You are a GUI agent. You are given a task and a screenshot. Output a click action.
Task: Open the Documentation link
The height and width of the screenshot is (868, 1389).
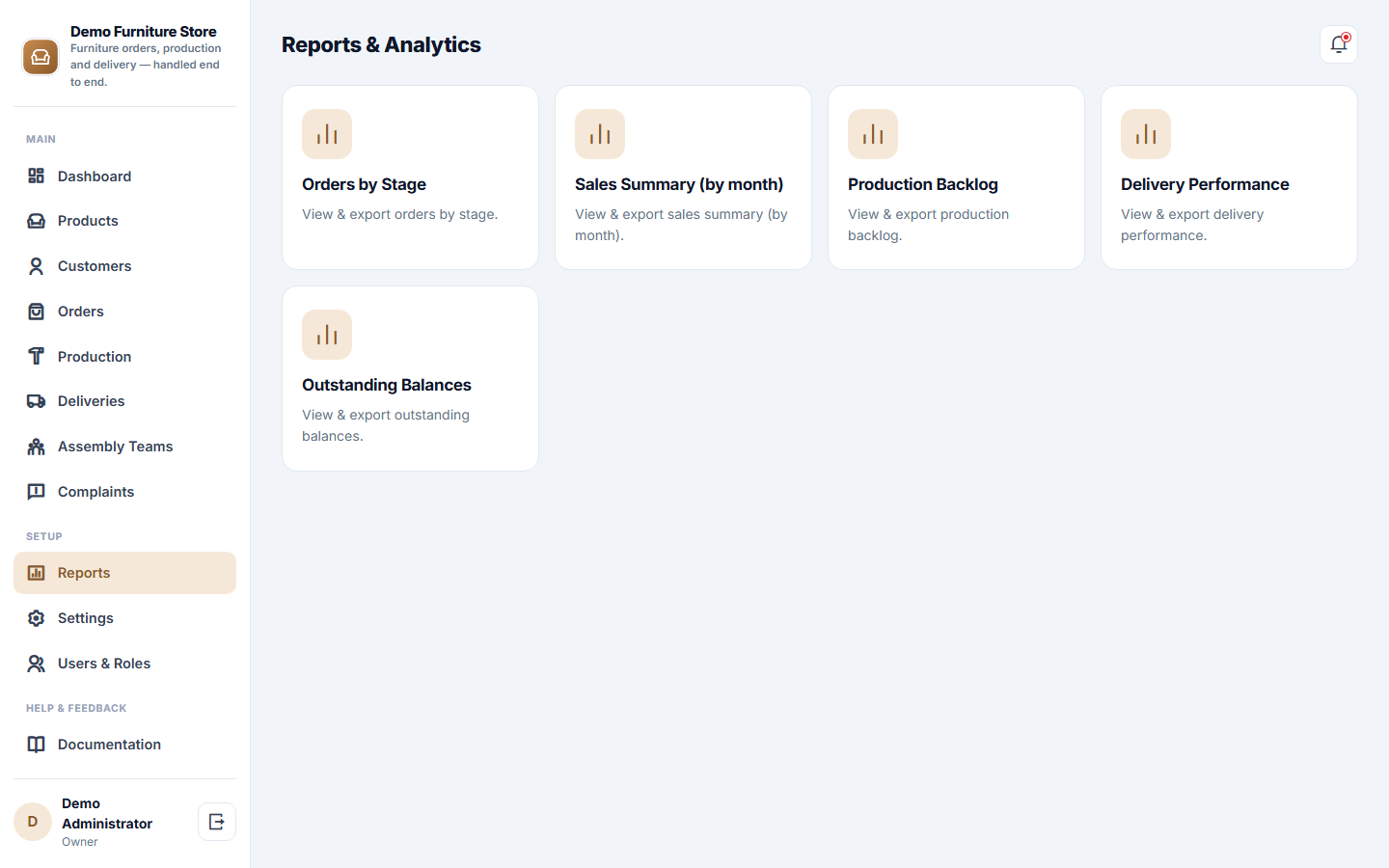(124, 745)
